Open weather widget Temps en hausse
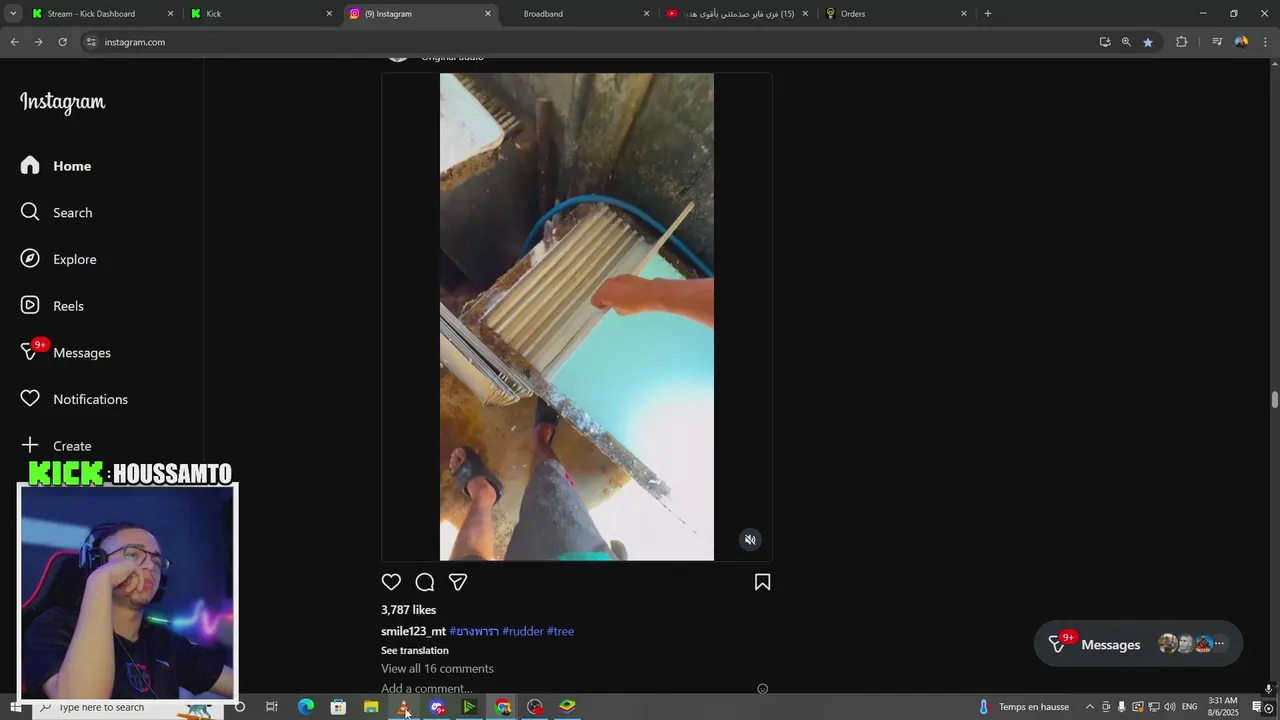 pyautogui.click(x=1024, y=707)
